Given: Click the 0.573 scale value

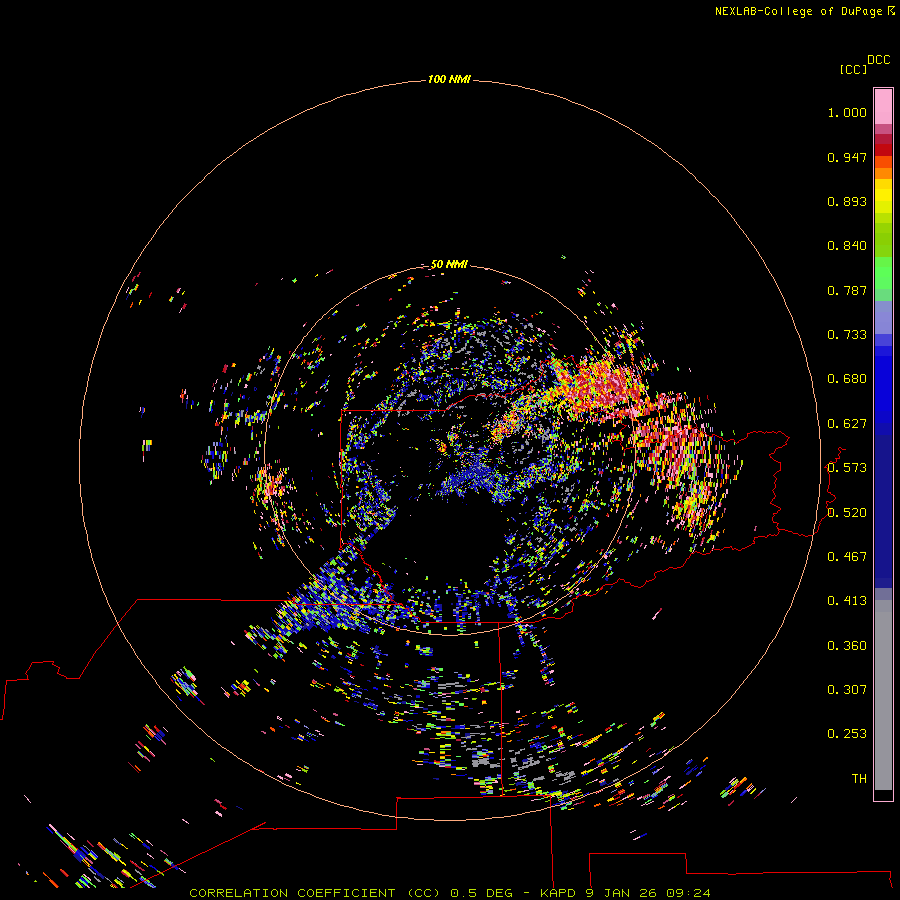Looking at the screenshot, I should pos(847,468).
